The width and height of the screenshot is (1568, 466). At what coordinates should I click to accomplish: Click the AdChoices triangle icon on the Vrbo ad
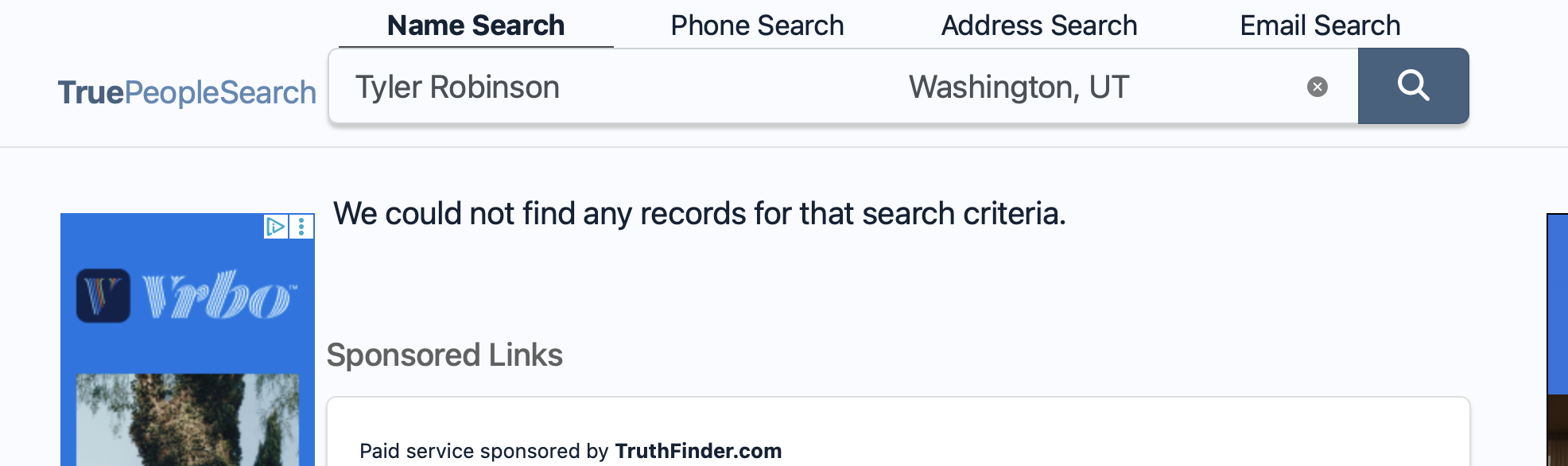(275, 227)
